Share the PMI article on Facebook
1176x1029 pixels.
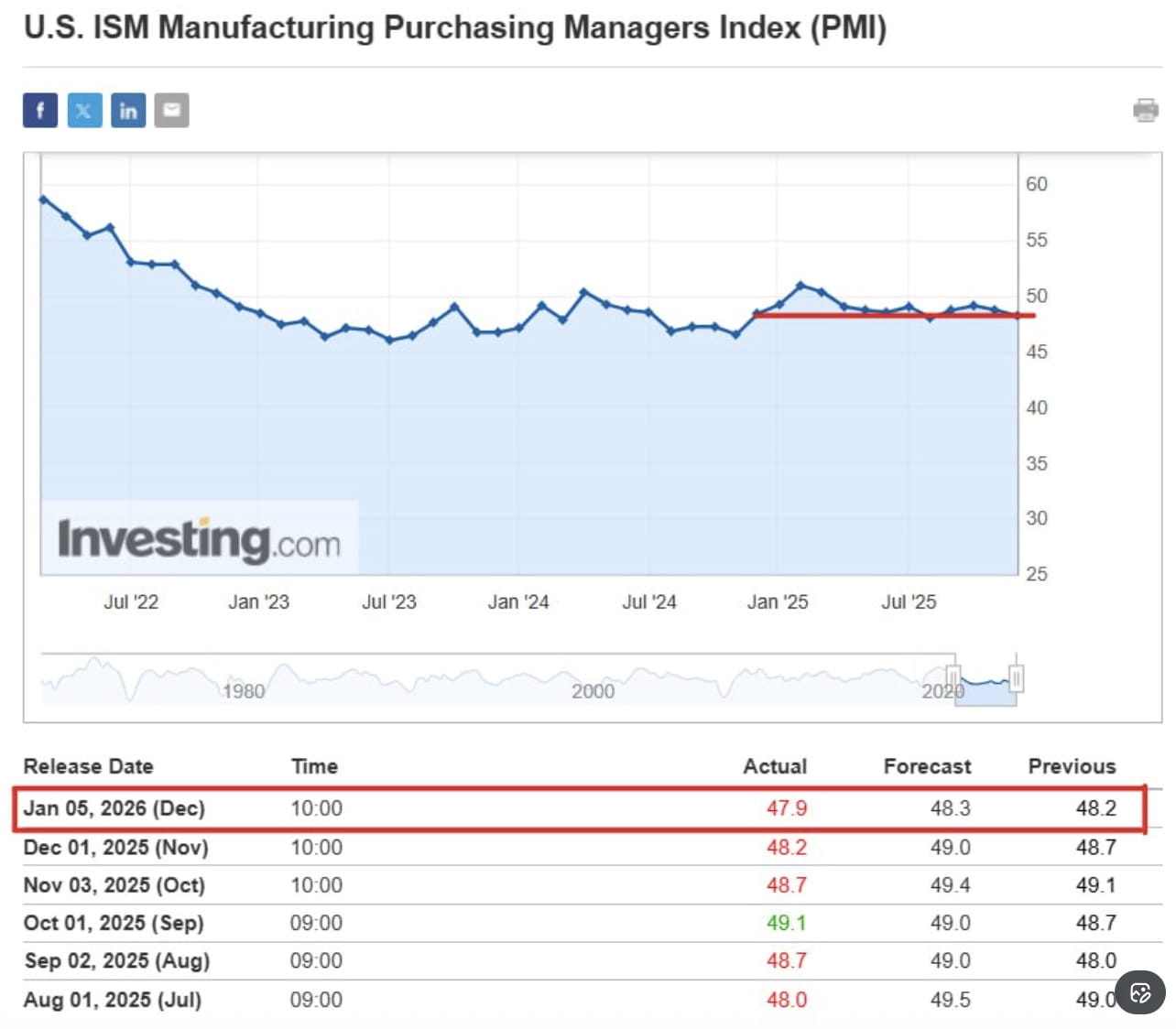[39, 110]
